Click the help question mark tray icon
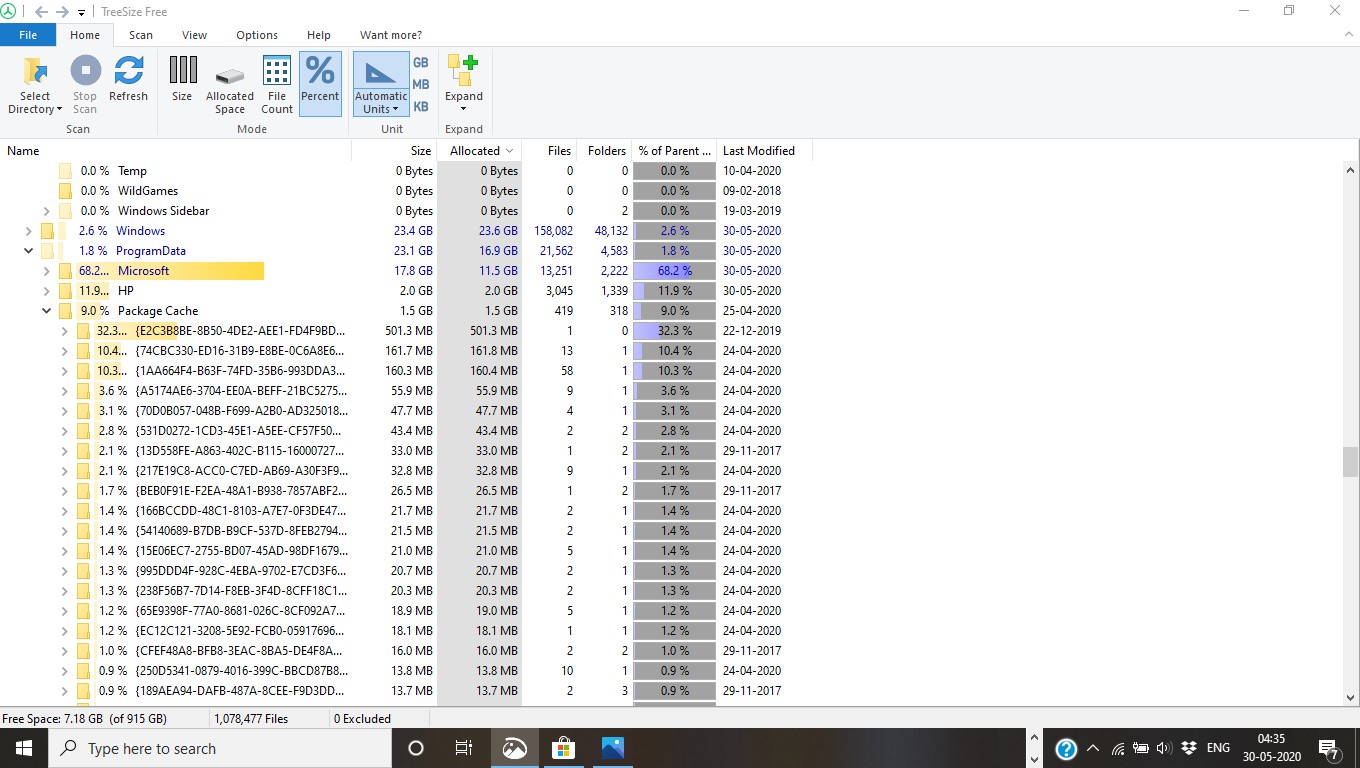The width and height of the screenshot is (1360, 768). [x=1066, y=748]
